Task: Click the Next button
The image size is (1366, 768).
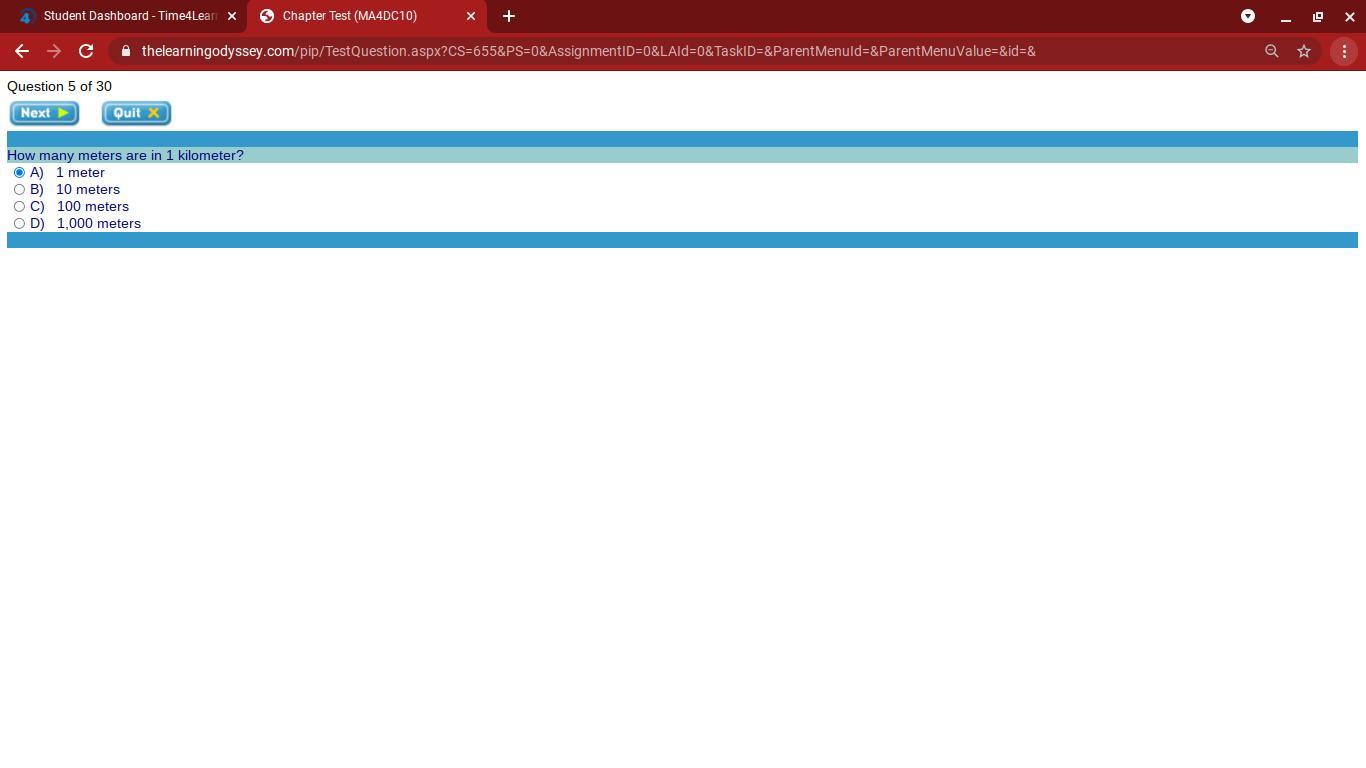Action: [x=44, y=113]
